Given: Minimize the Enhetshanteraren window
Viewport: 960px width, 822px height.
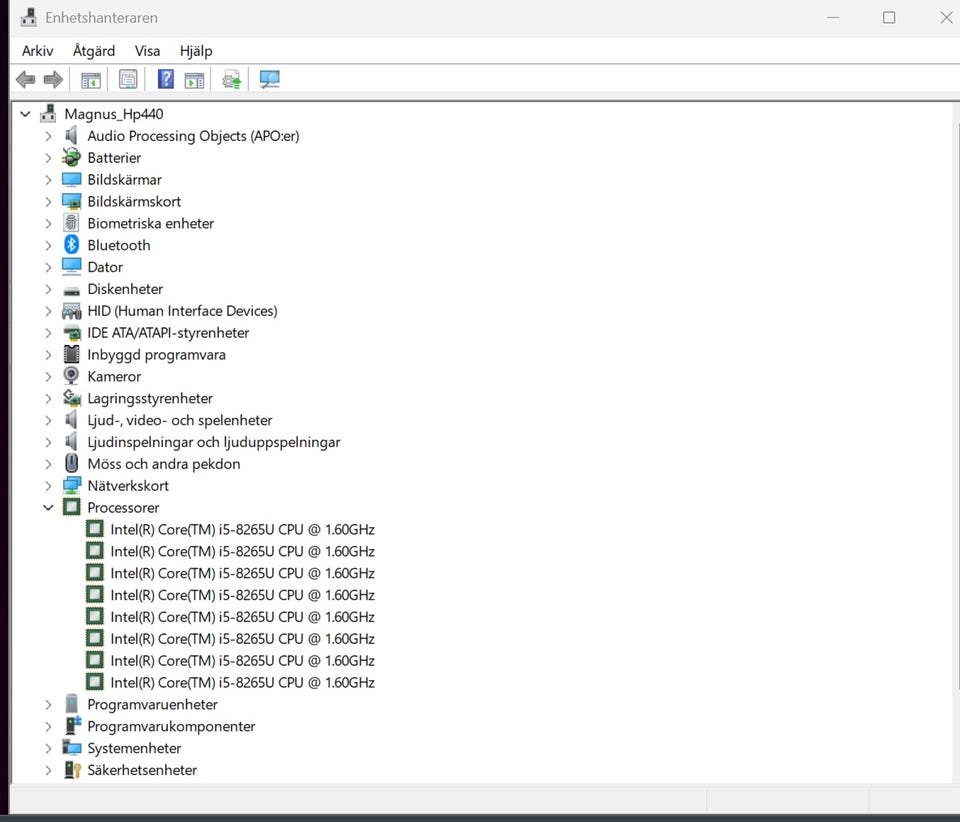Looking at the screenshot, I should 833,17.
